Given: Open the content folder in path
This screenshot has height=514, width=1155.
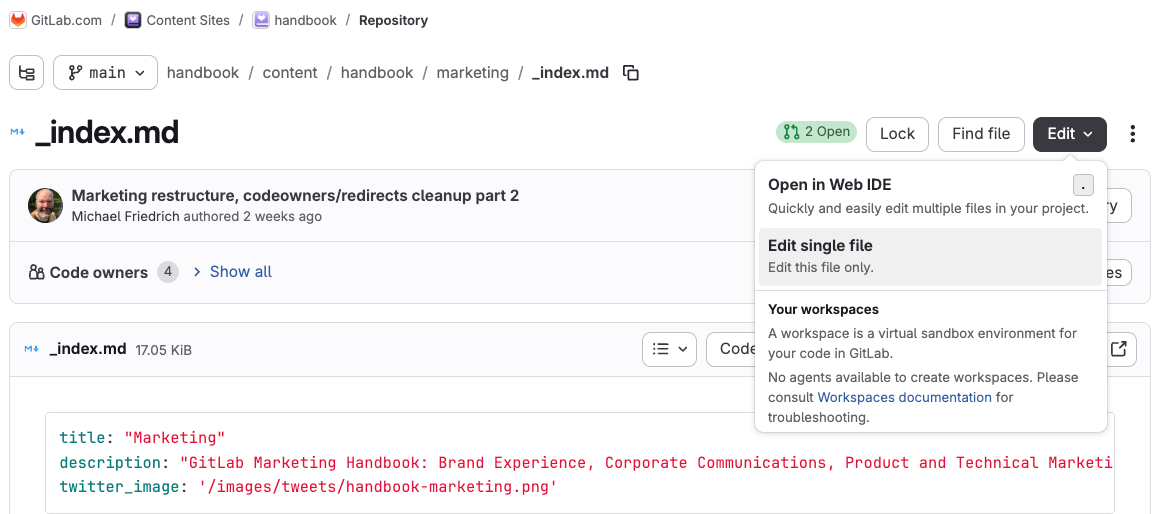Looking at the screenshot, I should [290, 73].
